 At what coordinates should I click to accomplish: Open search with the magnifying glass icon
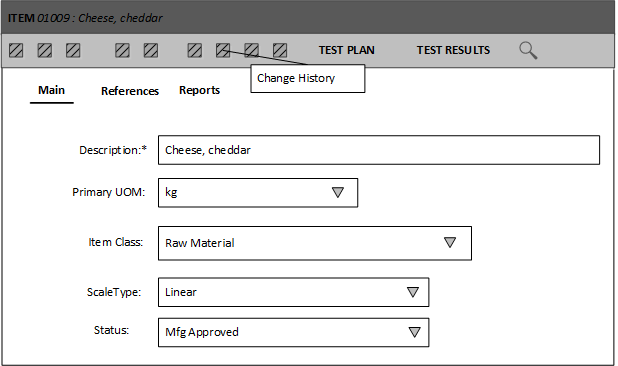point(528,50)
